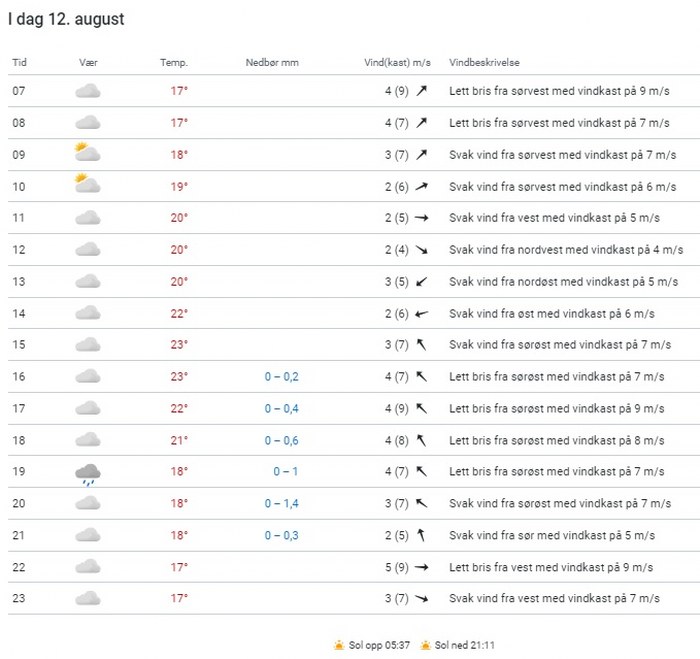Click the 23° temperature at hour 15
This screenshot has width=700, height=659.
[179, 345]
